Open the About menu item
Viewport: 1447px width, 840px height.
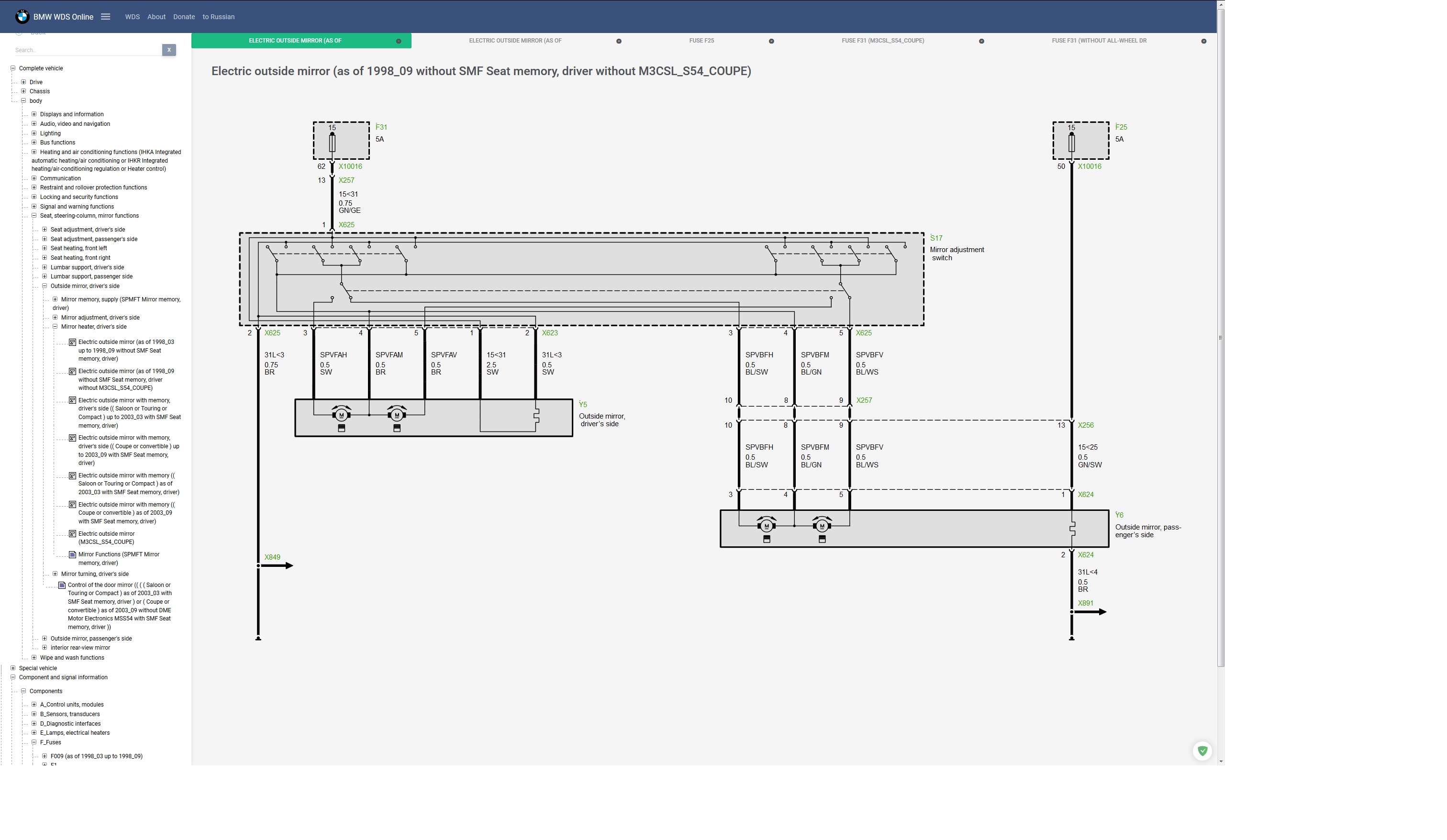[156, 17]
